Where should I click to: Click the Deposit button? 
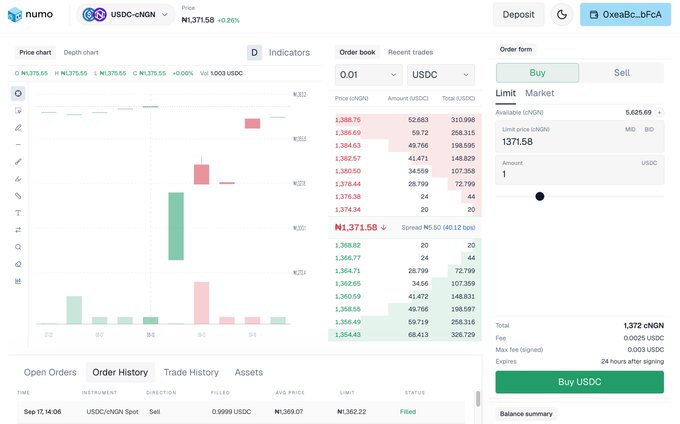pos(518,14)
